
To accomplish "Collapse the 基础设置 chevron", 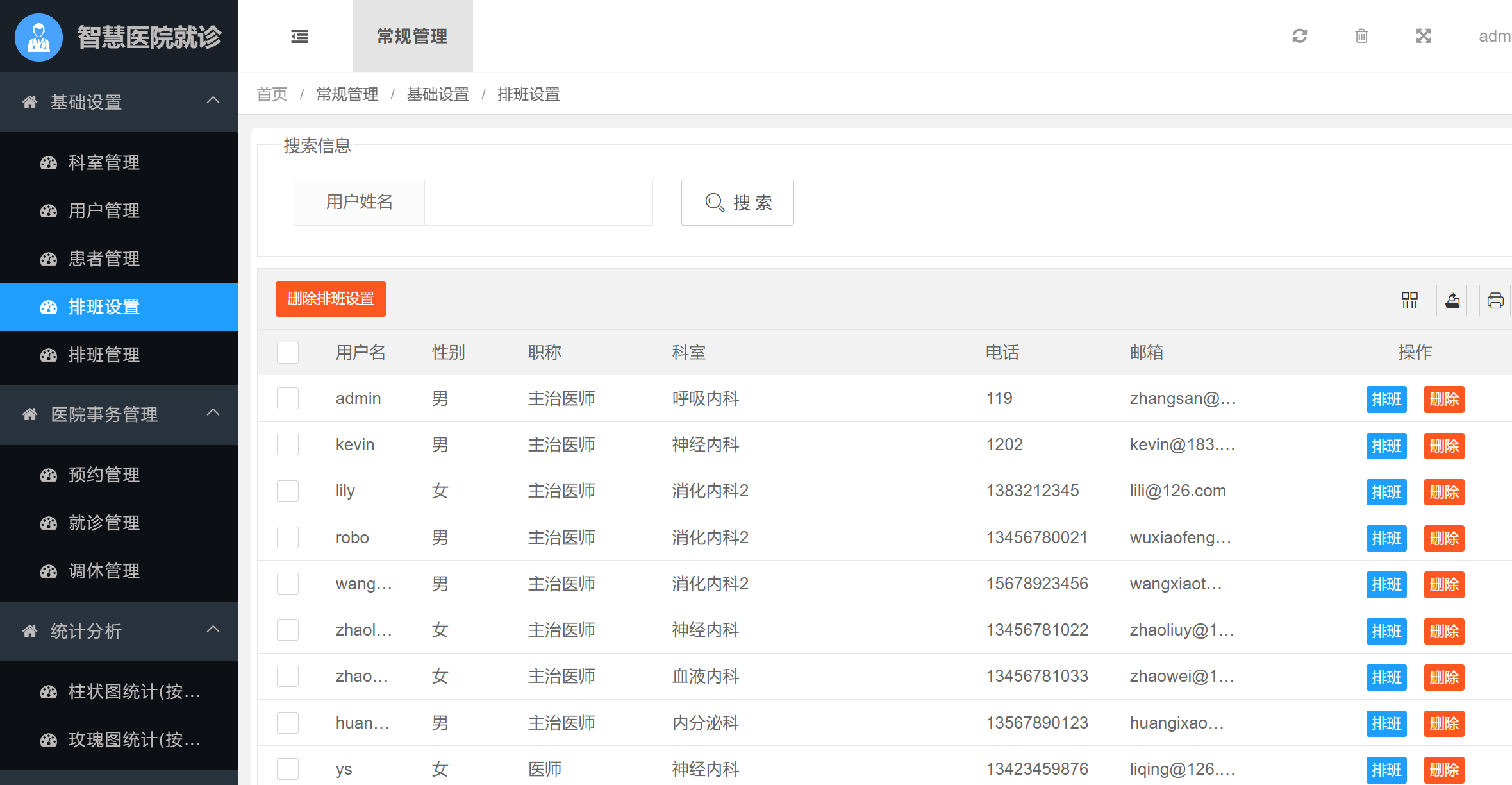I will [x=213, y=101].
